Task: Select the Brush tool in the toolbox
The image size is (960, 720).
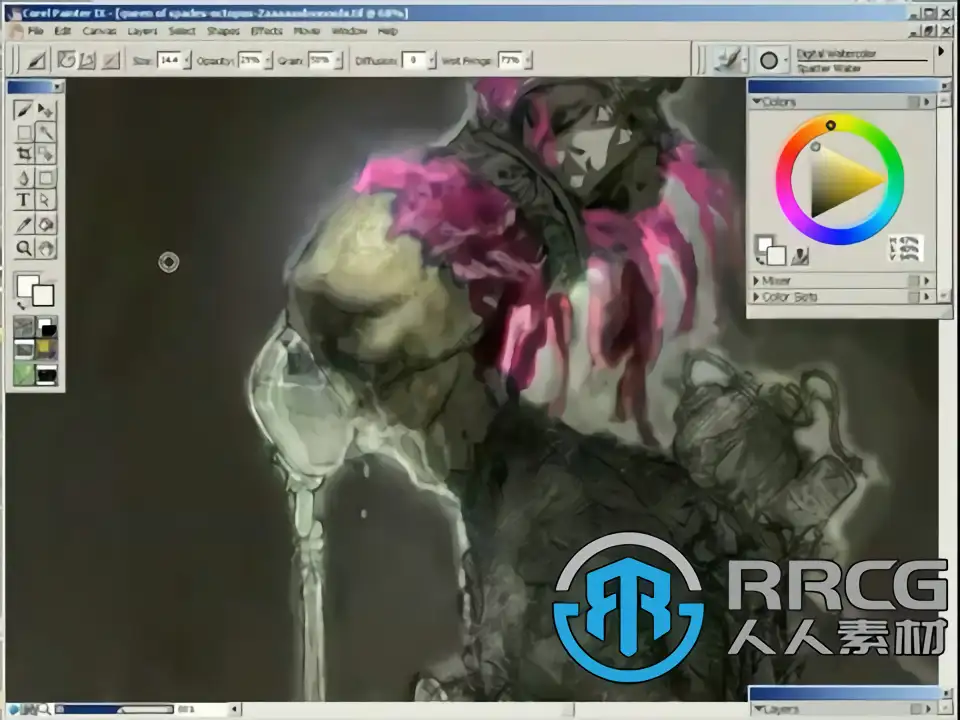Action: pos(23,110)
